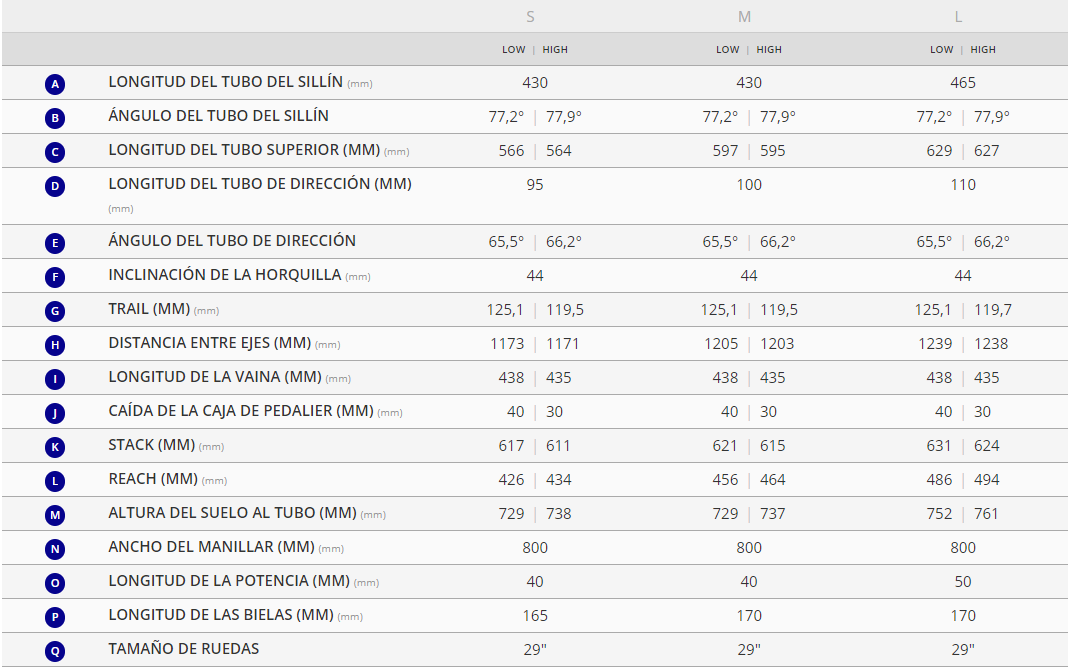Screen dimensions: 1068x668
Task: Select the M size column header
Action: (x=744, y=17)
